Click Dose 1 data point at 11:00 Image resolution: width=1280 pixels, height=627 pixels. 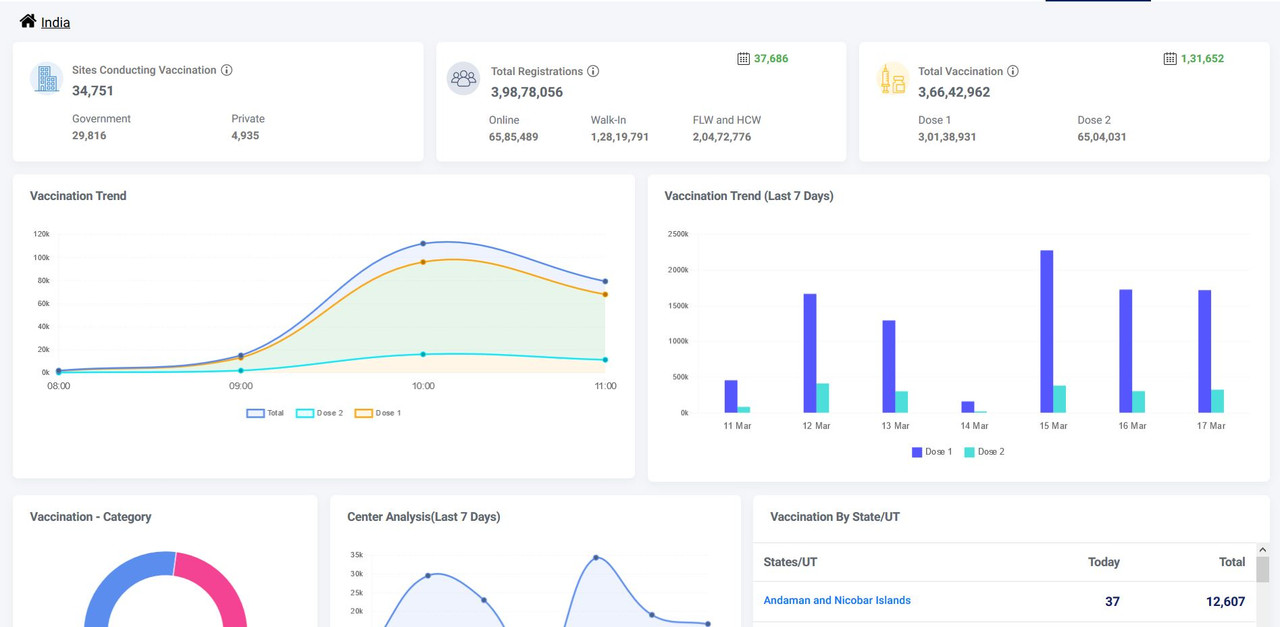point(605,294)
